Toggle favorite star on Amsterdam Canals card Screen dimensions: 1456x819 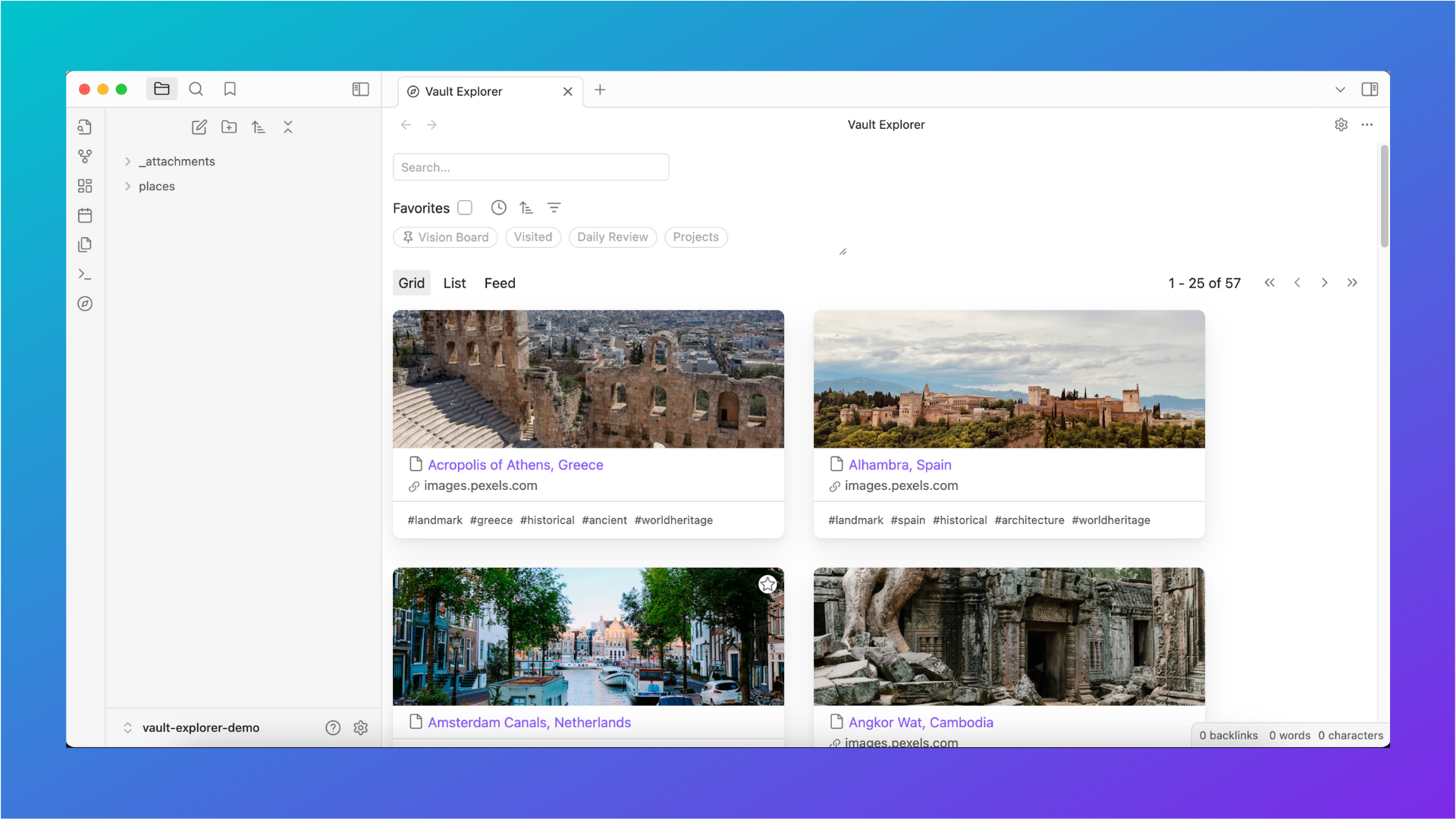click(767, 585)
